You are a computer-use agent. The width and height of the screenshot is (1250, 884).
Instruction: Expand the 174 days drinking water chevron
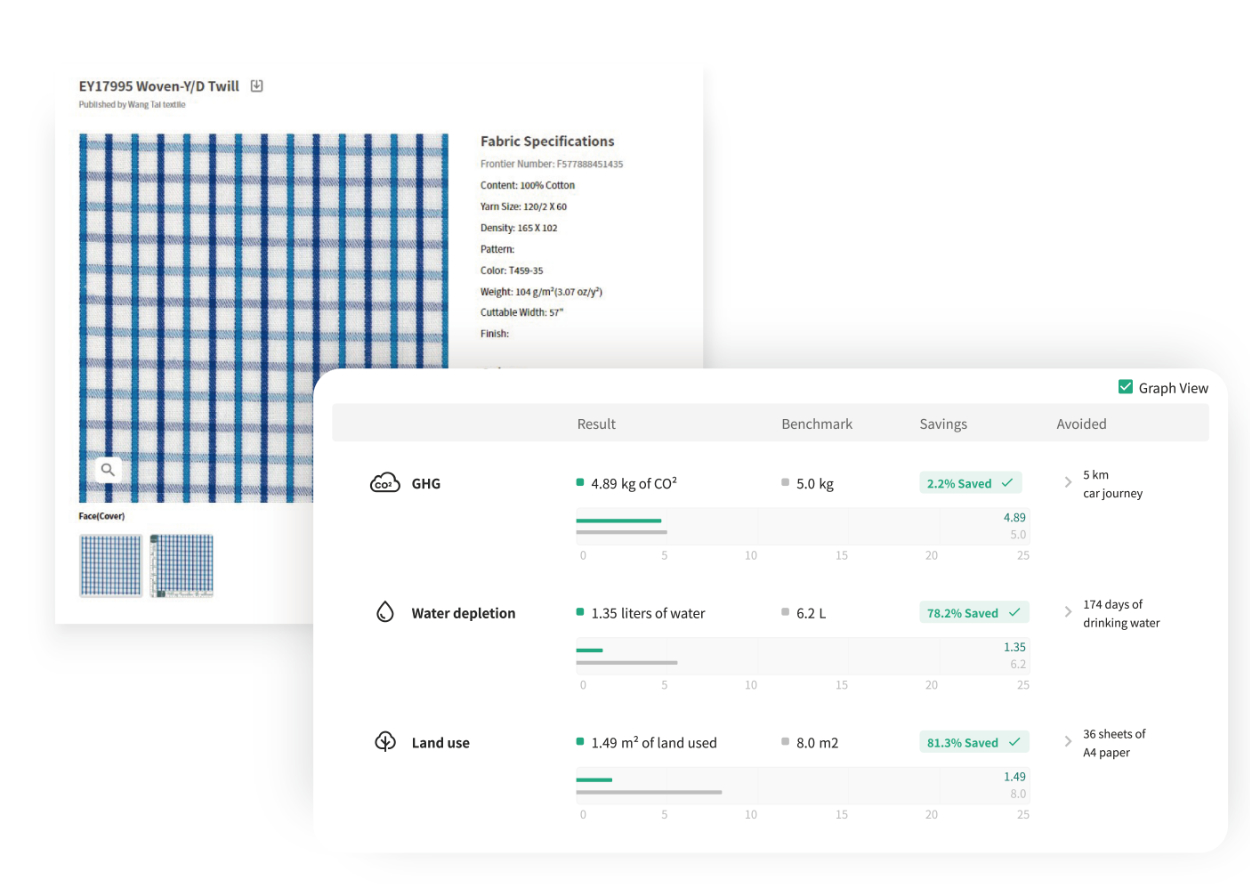[1068, 612]
